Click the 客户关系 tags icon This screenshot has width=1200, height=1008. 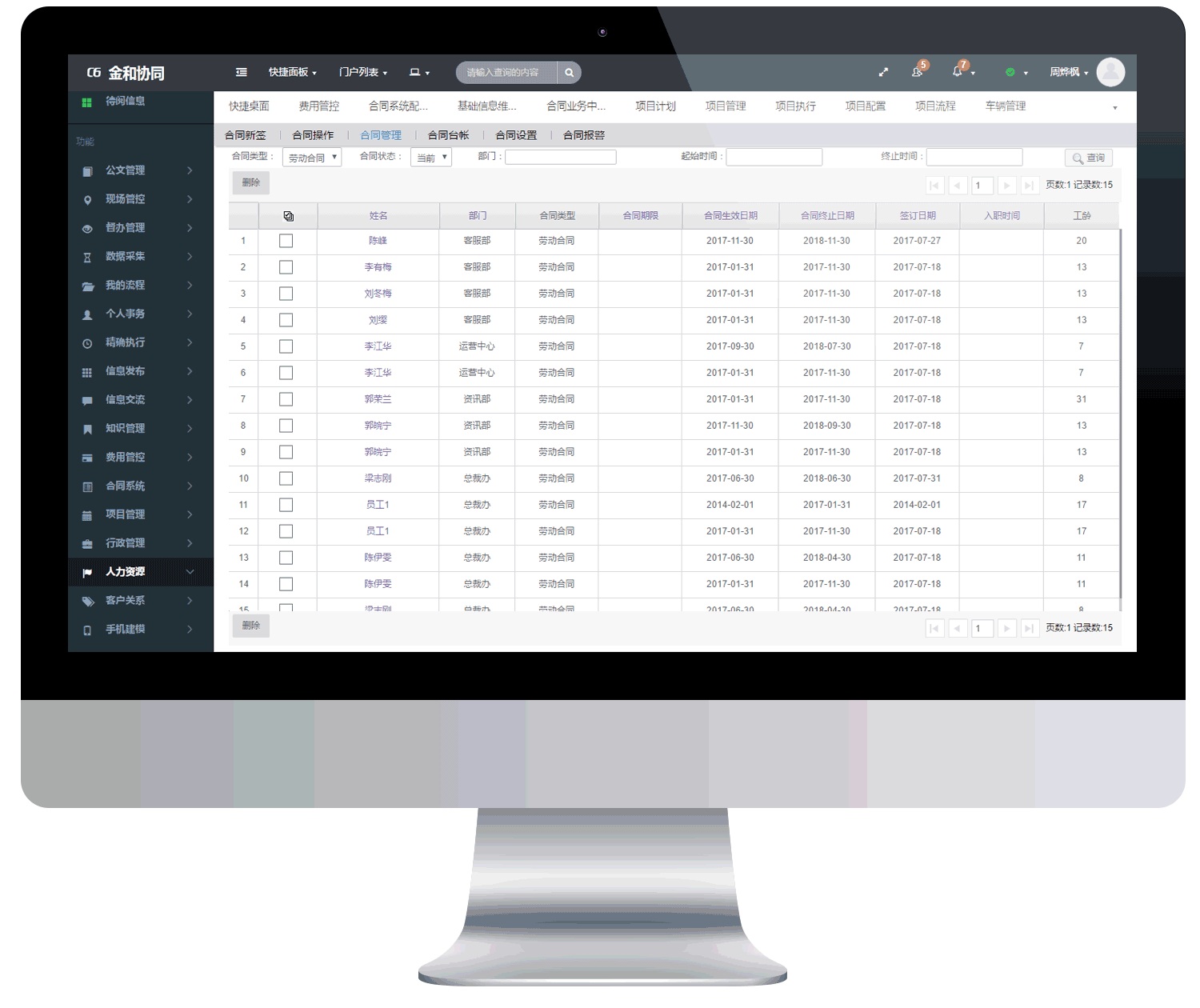pos(87,602)
